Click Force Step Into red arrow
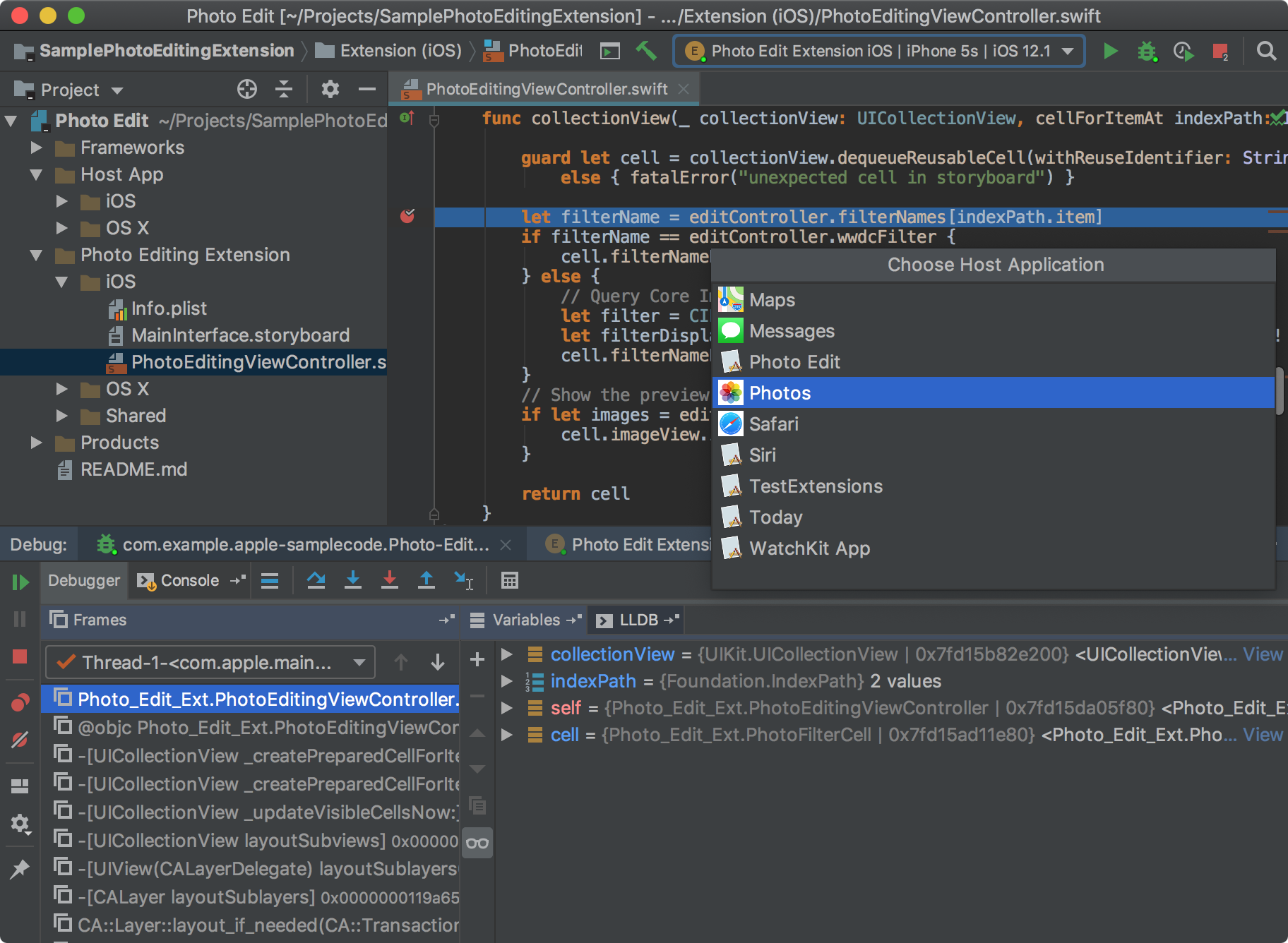Screen dimensions: 1288x943 pos(389,580)
